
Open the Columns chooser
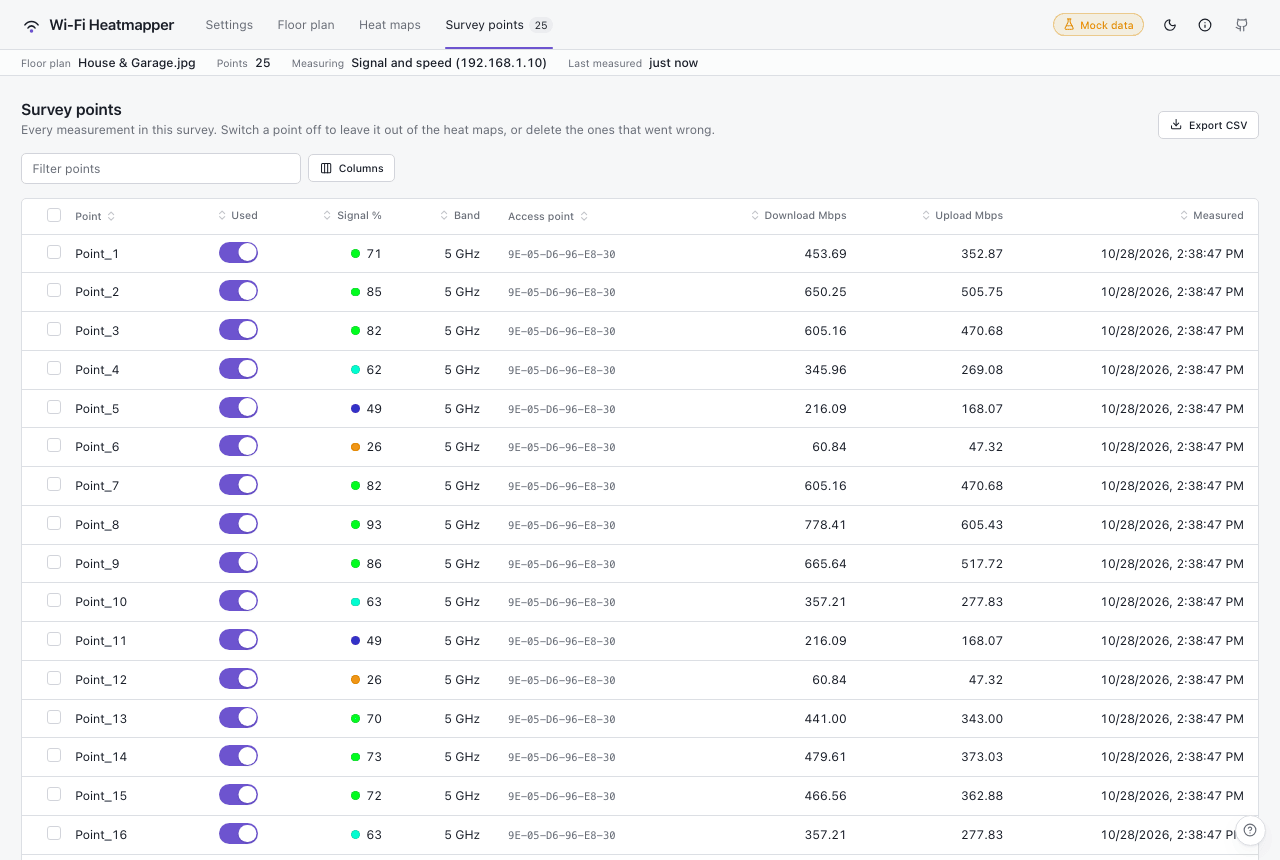coord(351,168)
